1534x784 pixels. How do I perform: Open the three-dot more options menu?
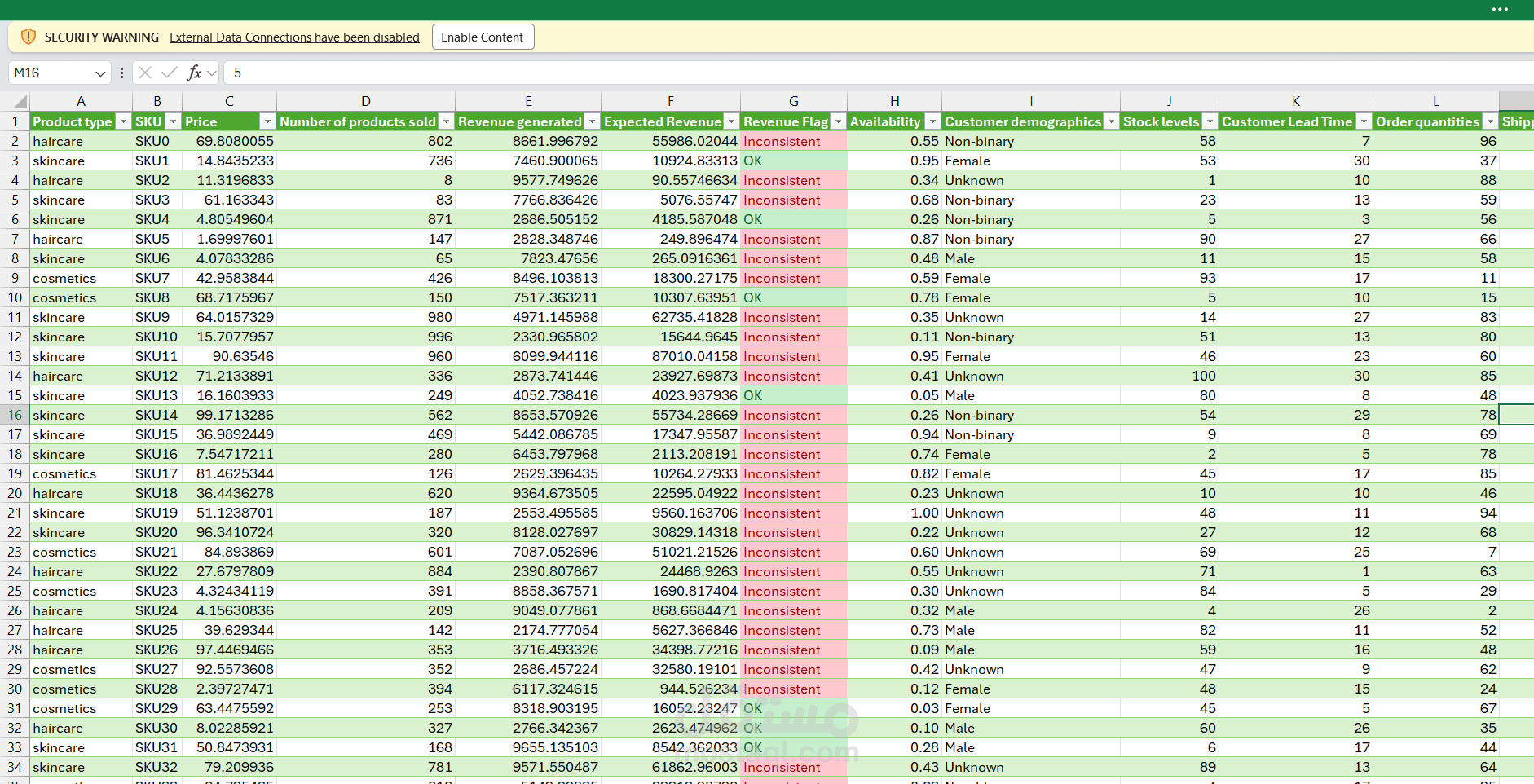click(1500, 10)
